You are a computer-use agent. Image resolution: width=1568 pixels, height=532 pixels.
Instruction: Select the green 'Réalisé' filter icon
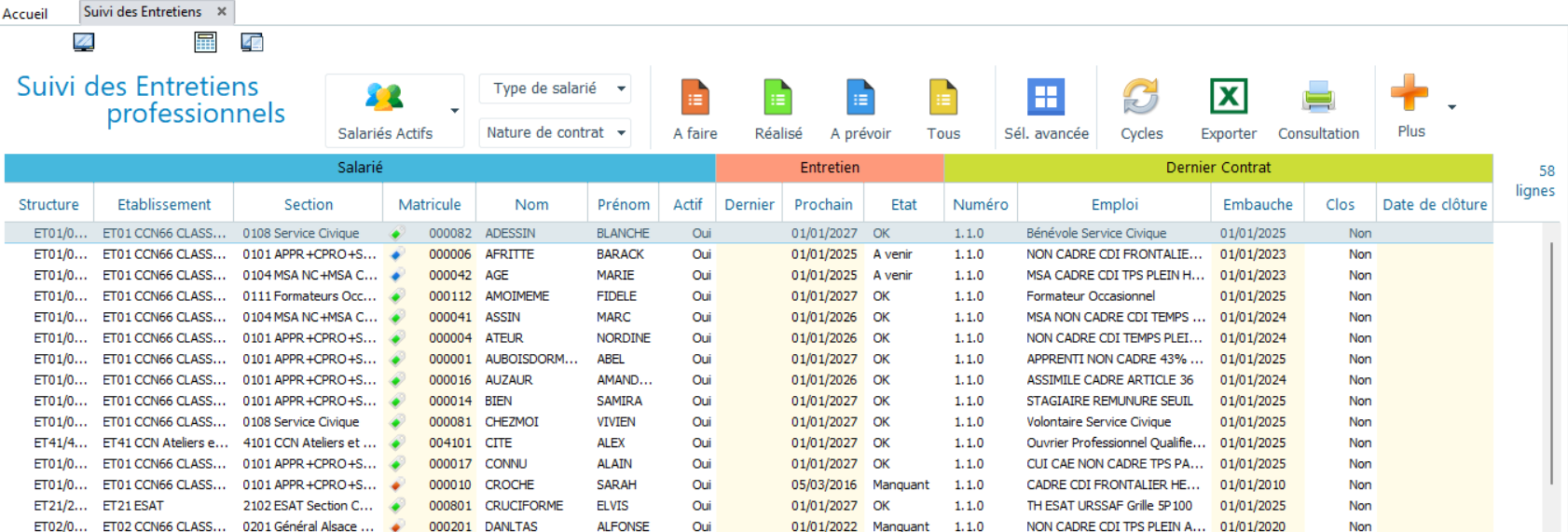pos(777,98)
